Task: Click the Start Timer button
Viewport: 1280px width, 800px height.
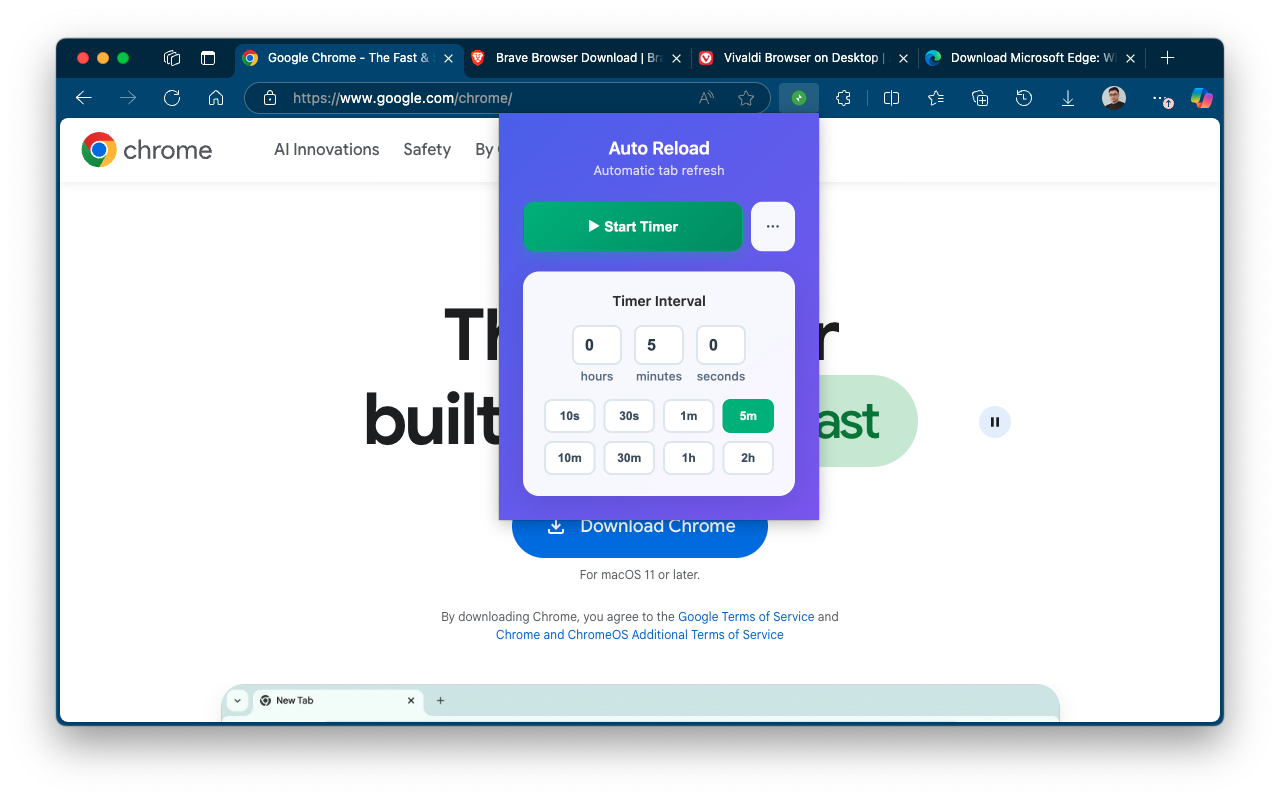Action: (633, 227)
